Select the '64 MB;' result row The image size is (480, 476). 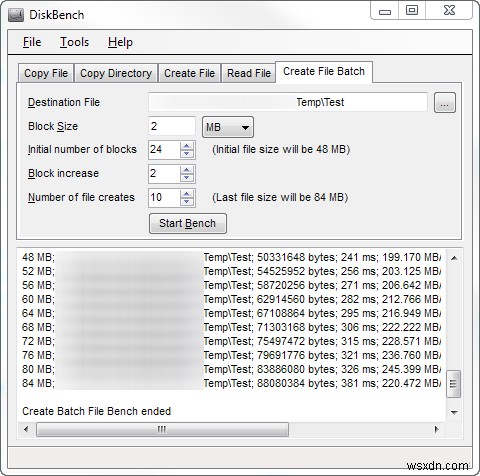(x=231, y=313)
